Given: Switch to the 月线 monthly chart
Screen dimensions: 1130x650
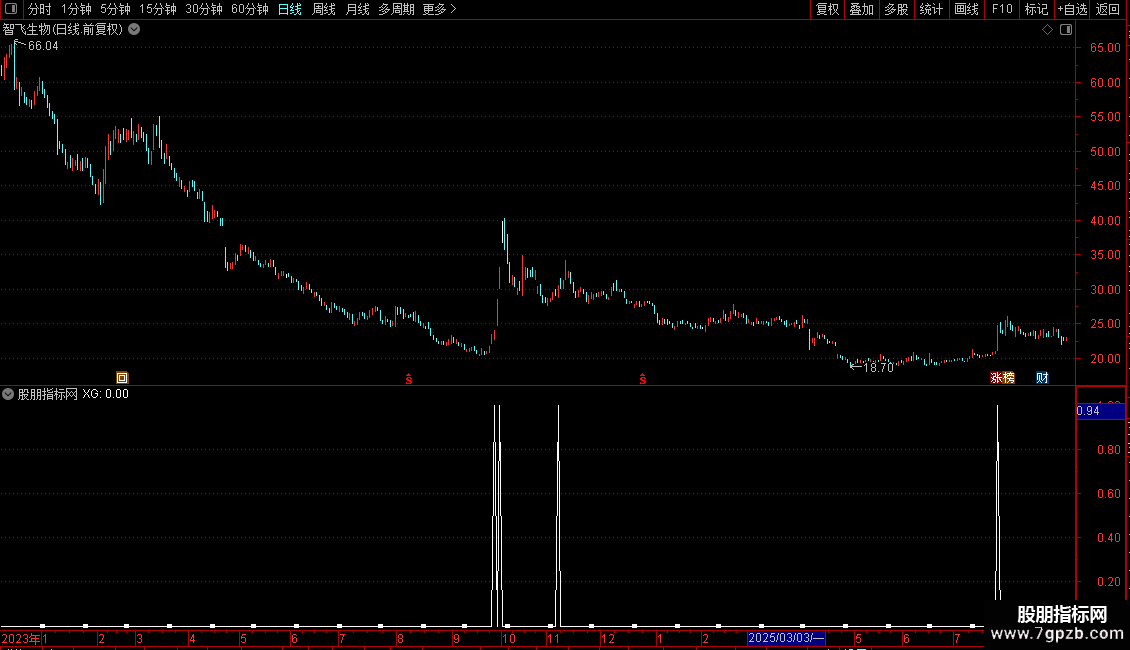Looking at the screenshot, I should pos(357,9).
